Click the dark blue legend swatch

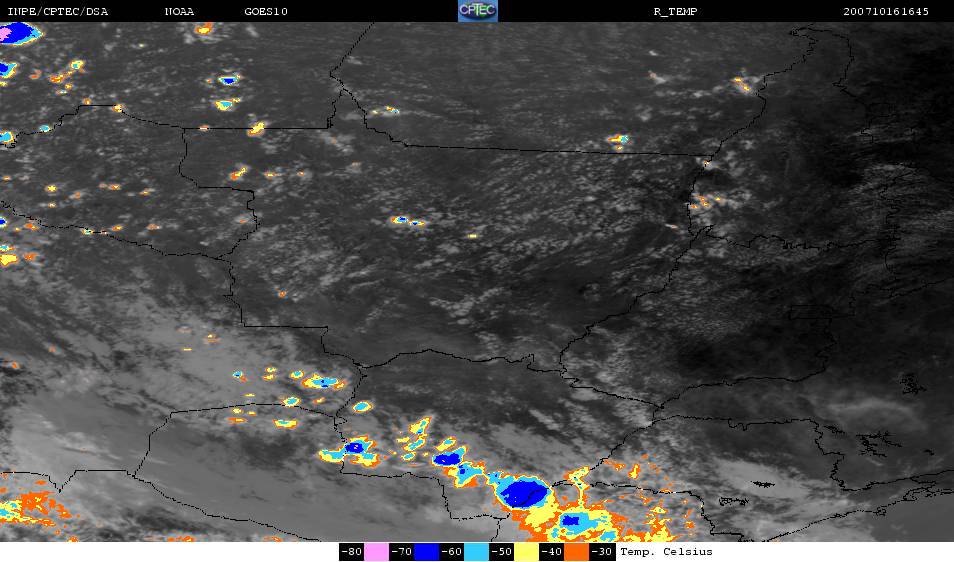pos(427,552)
